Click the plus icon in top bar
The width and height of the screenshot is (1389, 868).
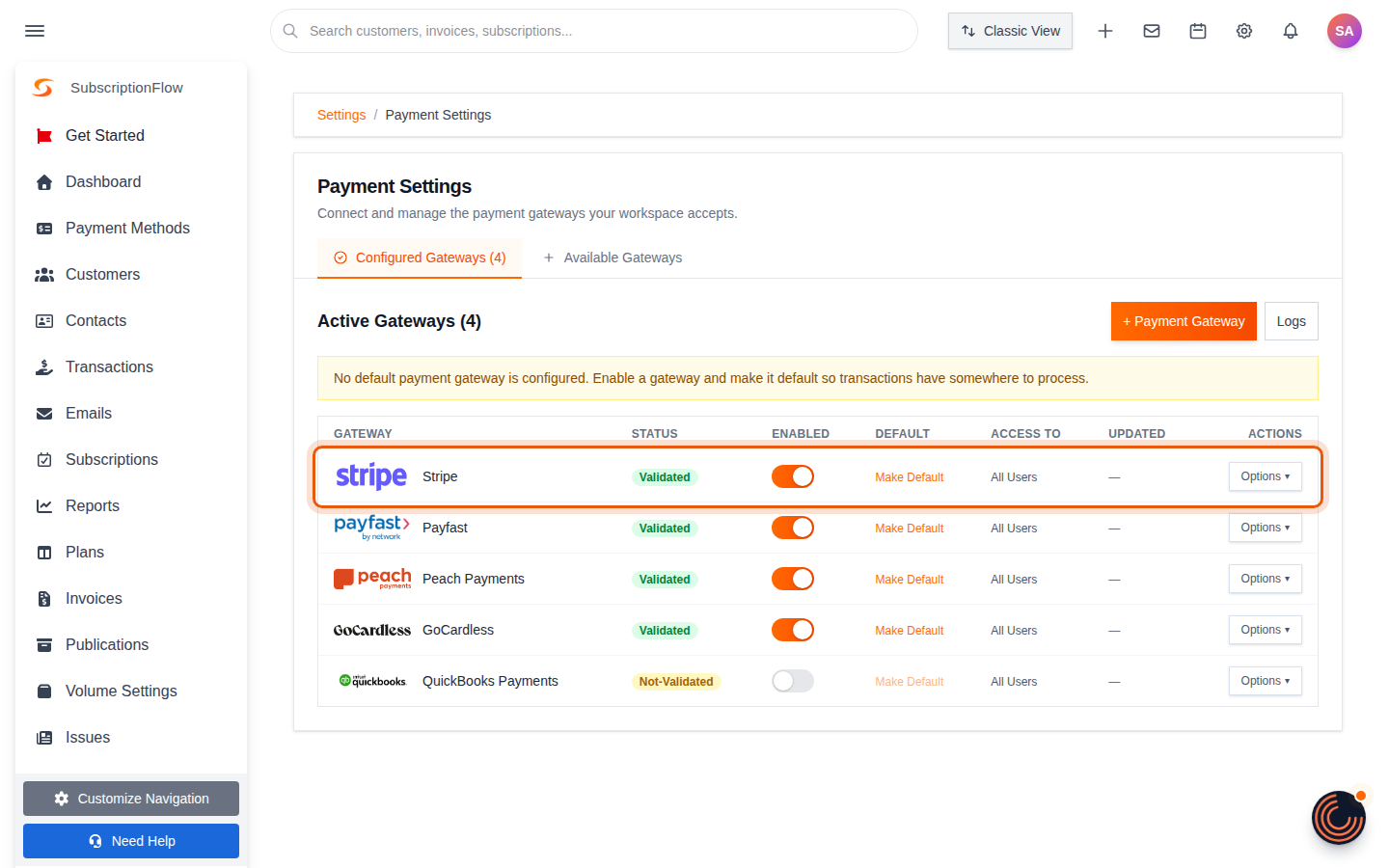1105,31
